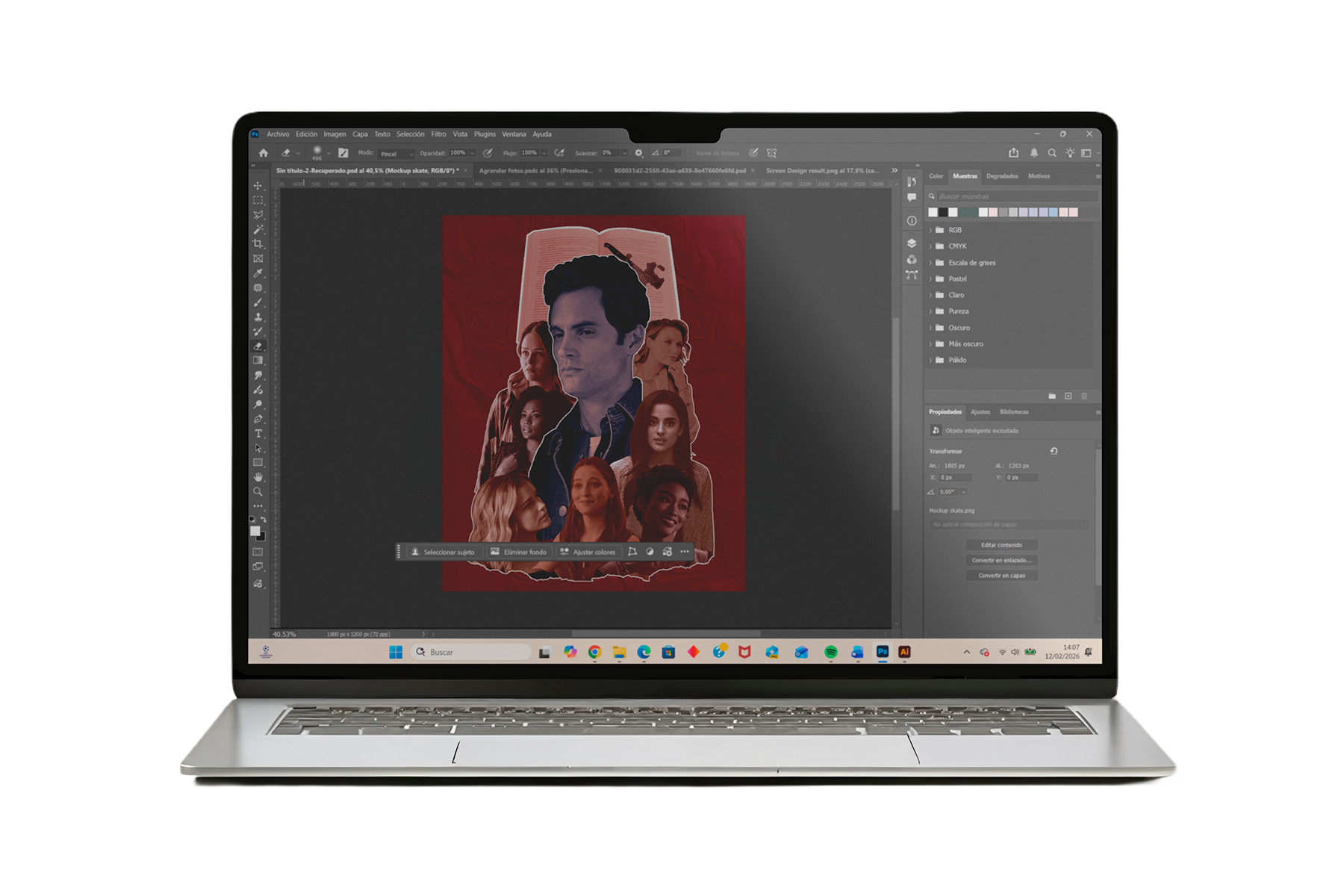The image size is (1344, 896).
Task: Open the Filtro menu
Action: (x=438, y=134)
